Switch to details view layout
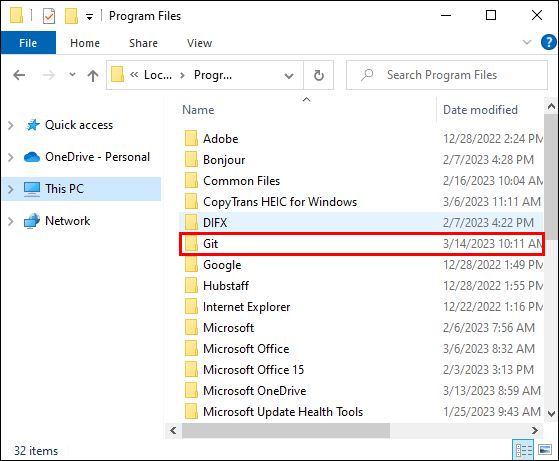 [524, 450]
